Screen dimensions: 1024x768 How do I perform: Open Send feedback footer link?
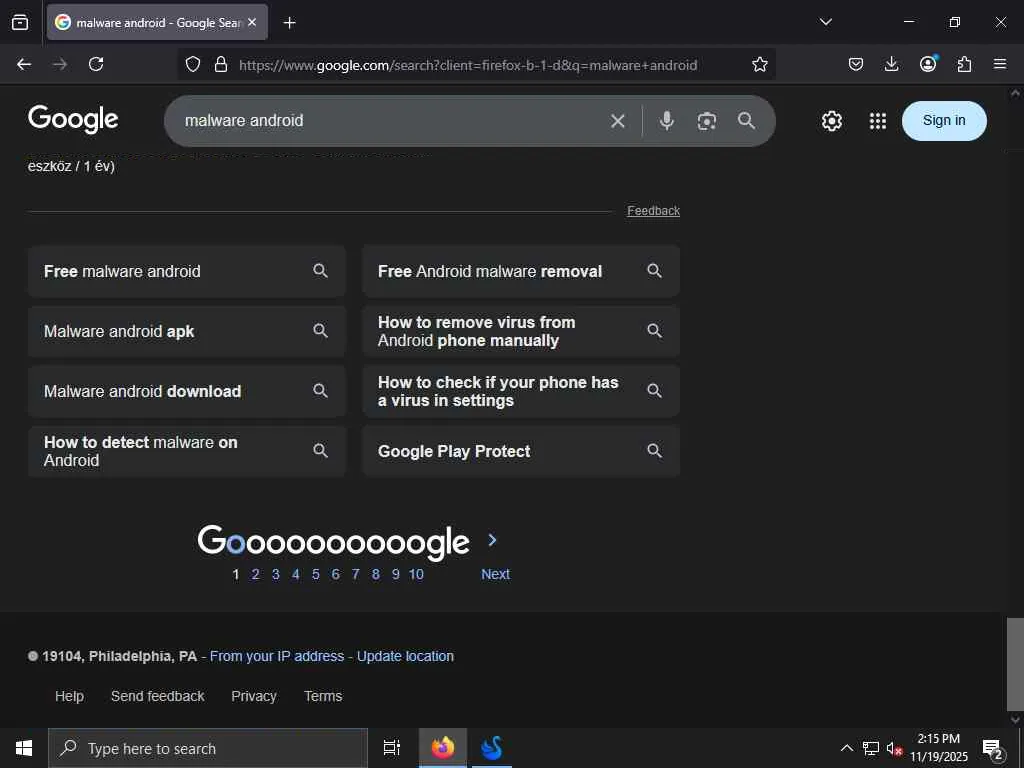157,696
